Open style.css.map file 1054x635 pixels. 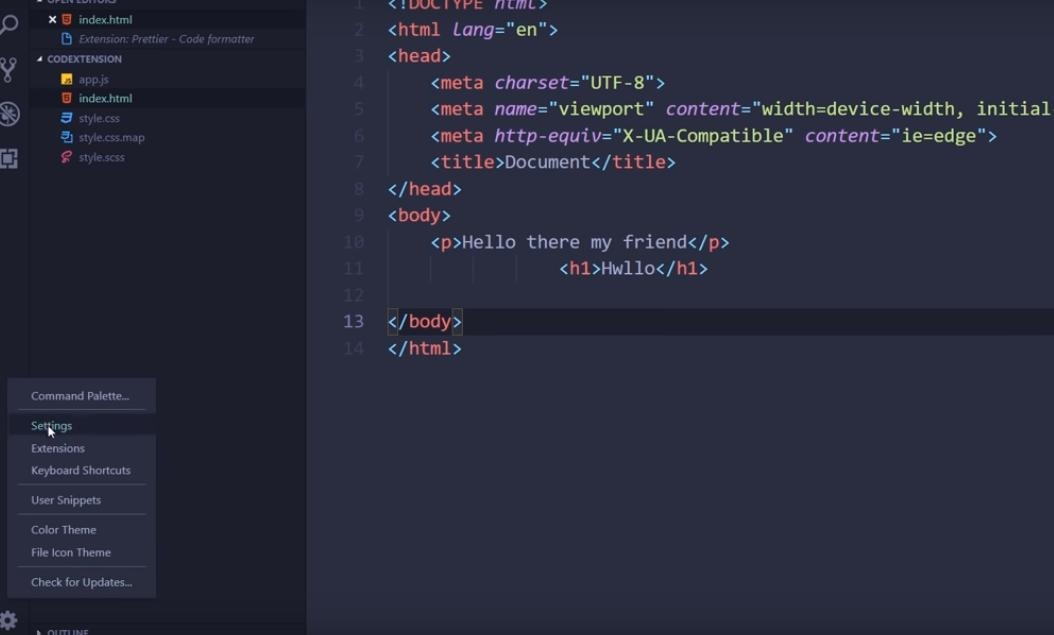[x=112, y=137]
